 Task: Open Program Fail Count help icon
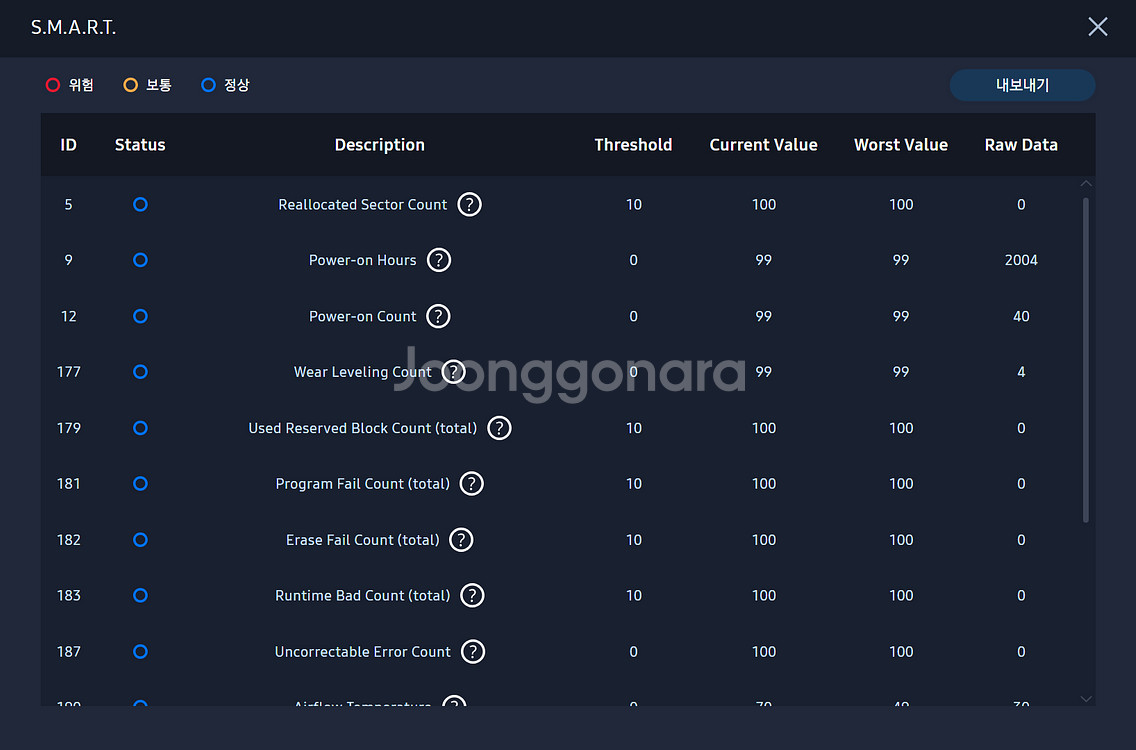(471, 484)
